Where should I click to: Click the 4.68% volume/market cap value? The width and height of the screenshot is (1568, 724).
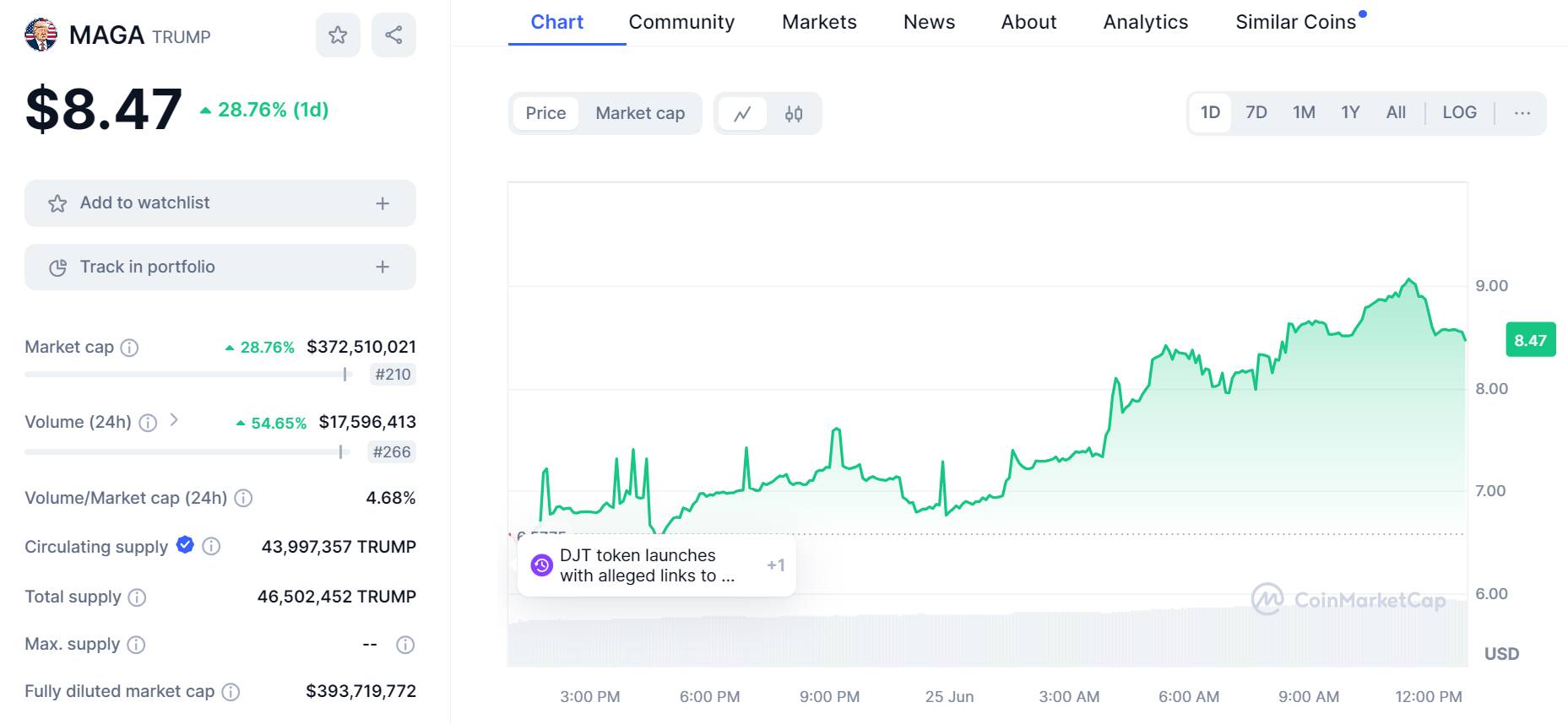point(390,498)
